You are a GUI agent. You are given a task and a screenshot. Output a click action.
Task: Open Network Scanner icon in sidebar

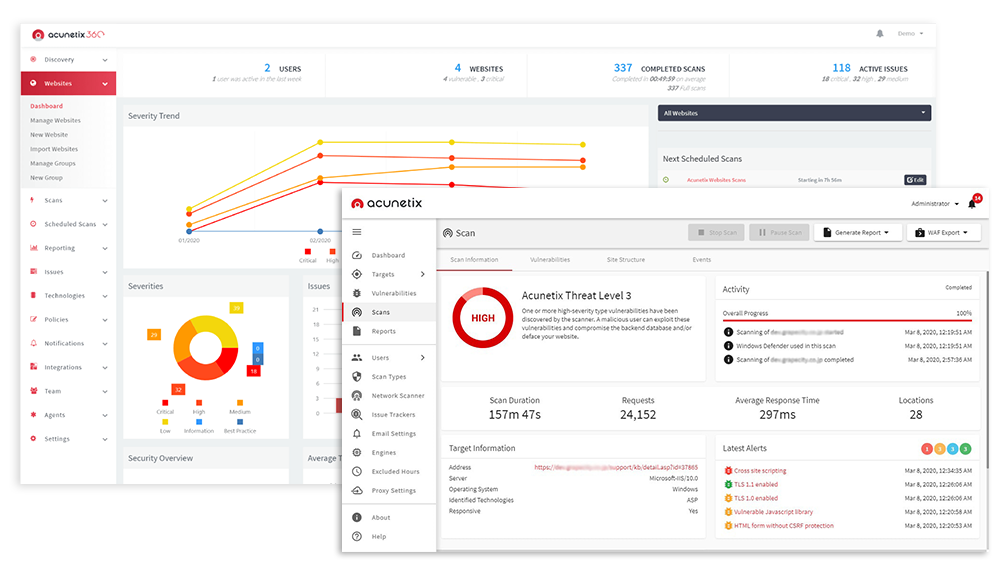(357, 396)
